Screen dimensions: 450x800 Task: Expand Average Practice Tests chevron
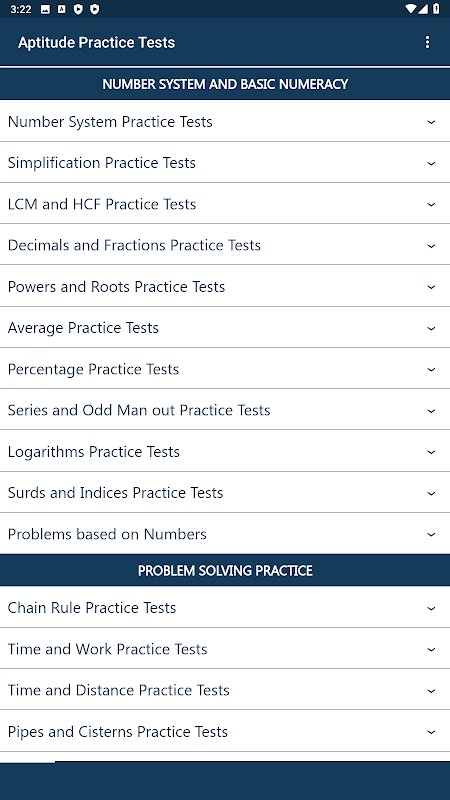pyautogui.click(x=431, y=328)
